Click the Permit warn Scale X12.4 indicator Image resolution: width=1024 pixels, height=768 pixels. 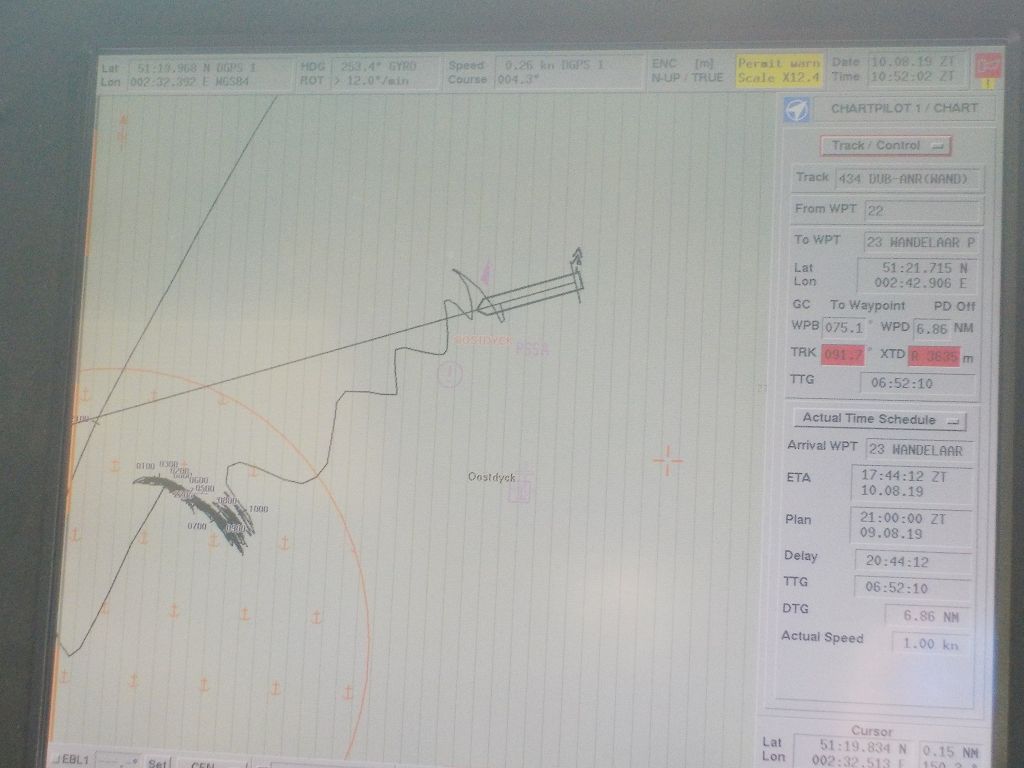coord(778,71)
